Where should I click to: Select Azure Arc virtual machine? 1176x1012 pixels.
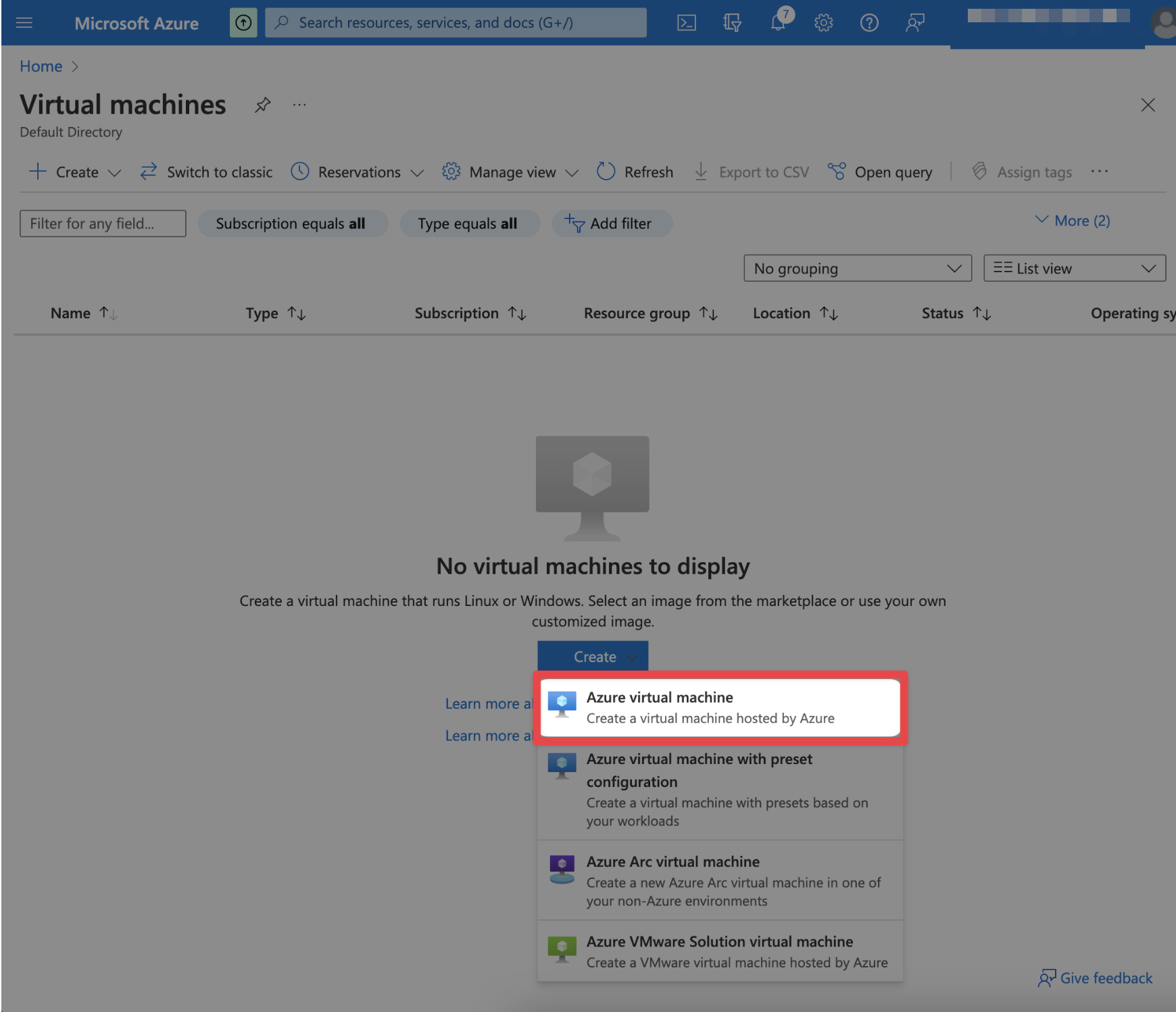(x=720, y=881)
